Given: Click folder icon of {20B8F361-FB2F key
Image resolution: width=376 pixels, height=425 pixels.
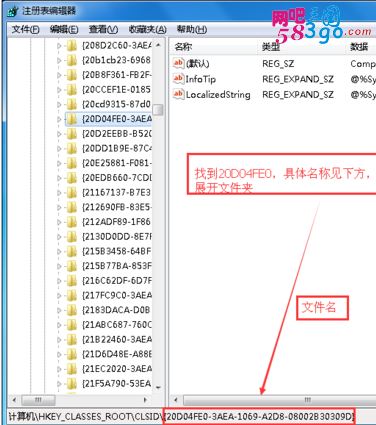Looking at the screenshot, I should 71,75.
